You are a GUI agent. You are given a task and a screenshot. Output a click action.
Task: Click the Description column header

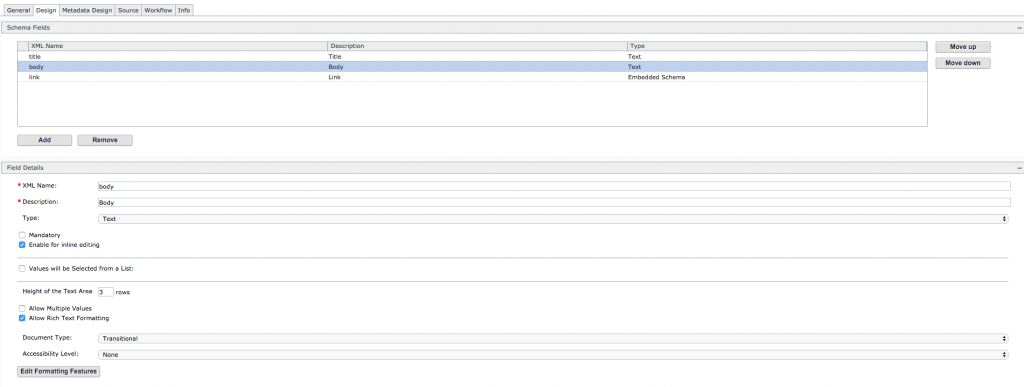(x=477, y=46)
